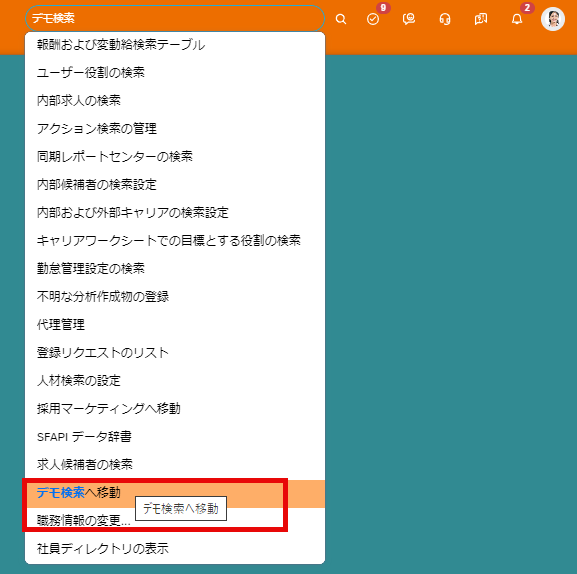The image size is (577, 574).
Task: Click the headset support icon
Action: click(445, 19)
